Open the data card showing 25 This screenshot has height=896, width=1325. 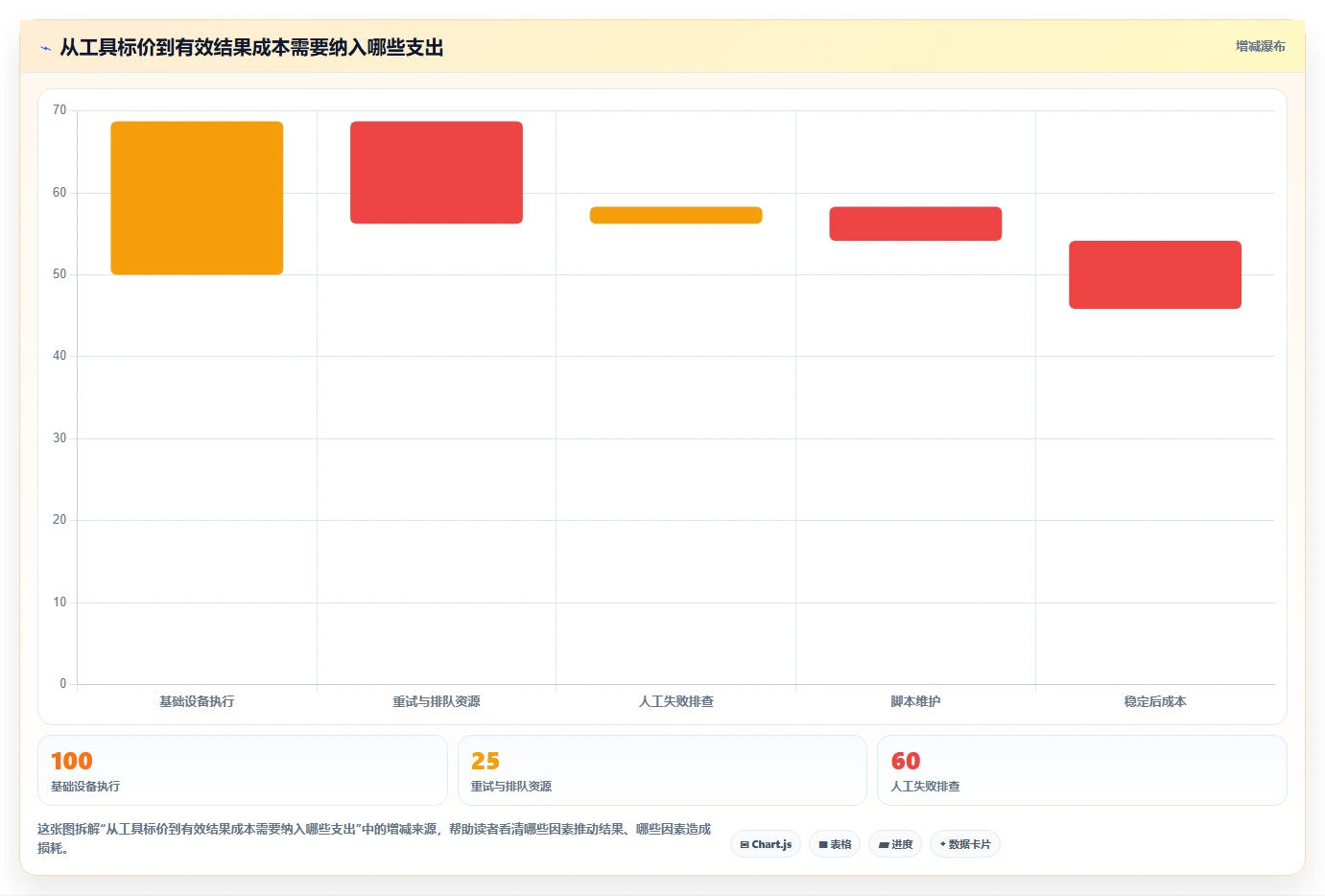pyautogui.click(x=662, y=770)
